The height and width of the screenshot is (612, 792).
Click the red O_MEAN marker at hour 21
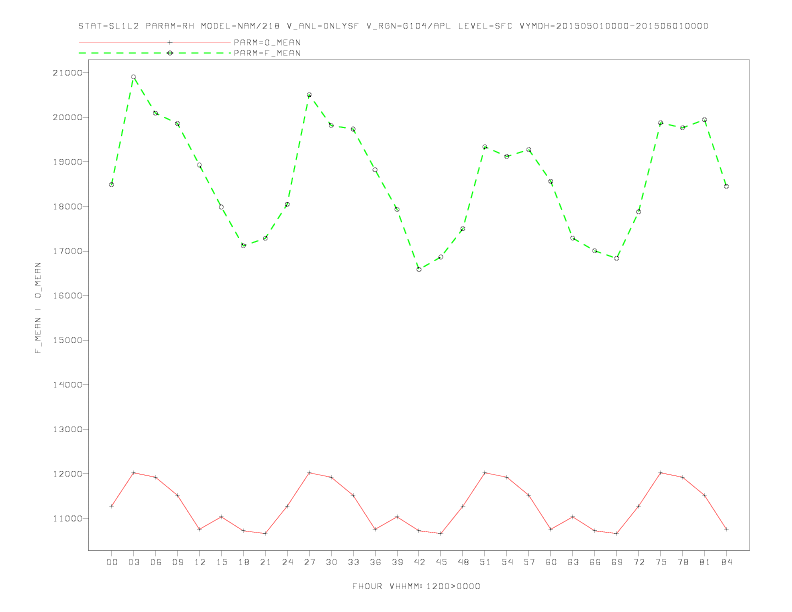click(265, 533)
